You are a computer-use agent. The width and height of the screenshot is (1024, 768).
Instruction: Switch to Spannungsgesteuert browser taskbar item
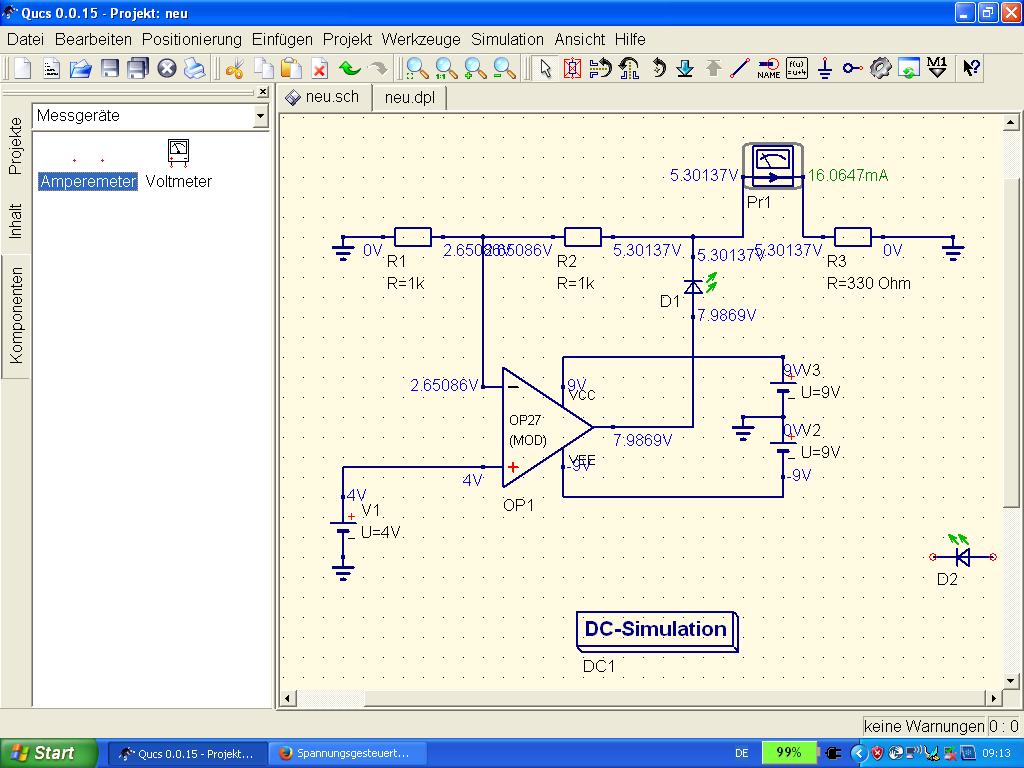(x=347, y=753)
